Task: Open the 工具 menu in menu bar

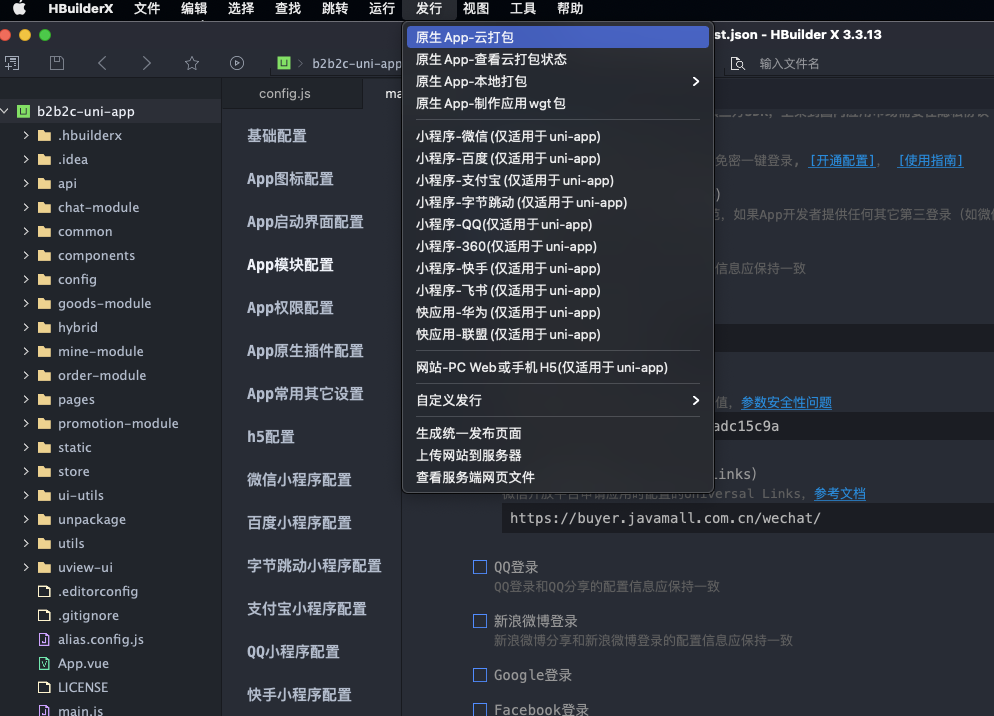Action: [x=523, y=8]
